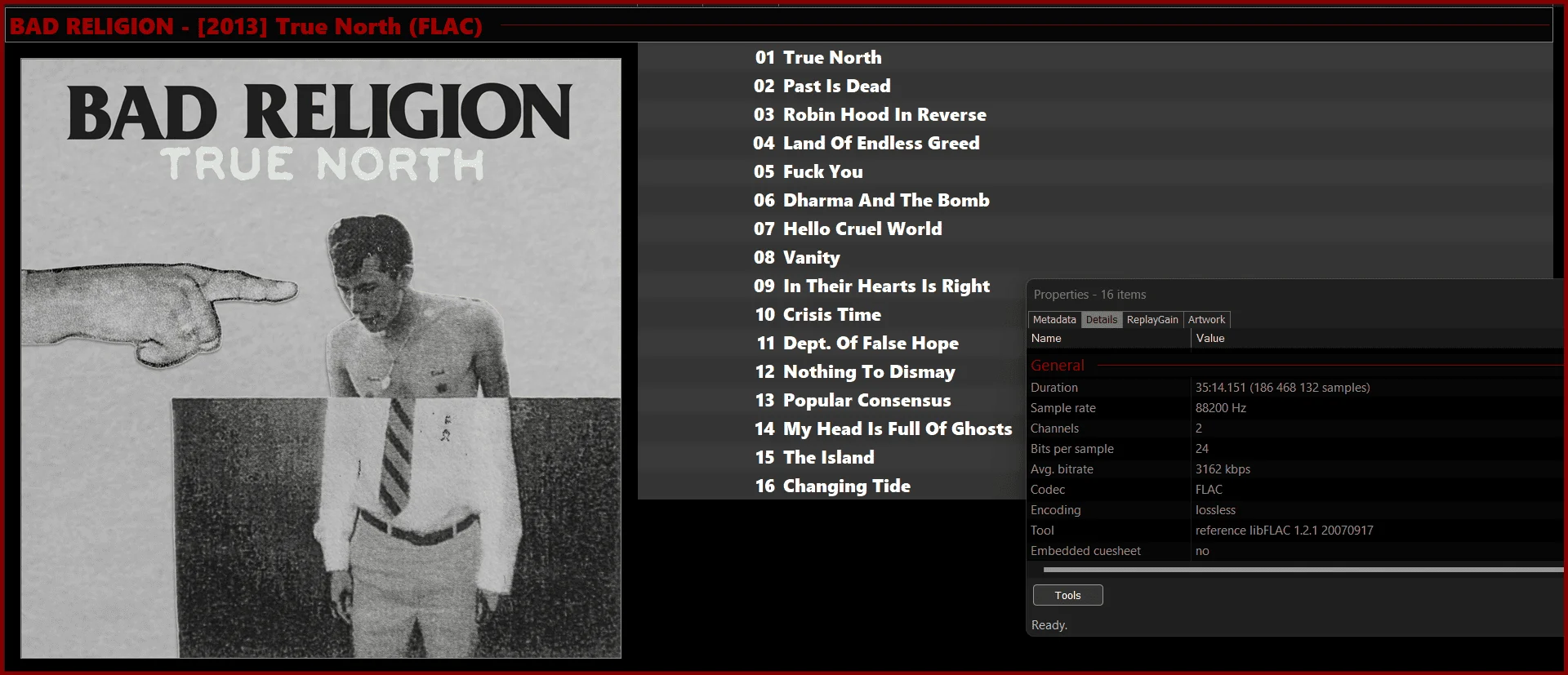The height and width of the screenshot is (675, 1568).
Task: Open the Artwork tab
Action: 1206,320
